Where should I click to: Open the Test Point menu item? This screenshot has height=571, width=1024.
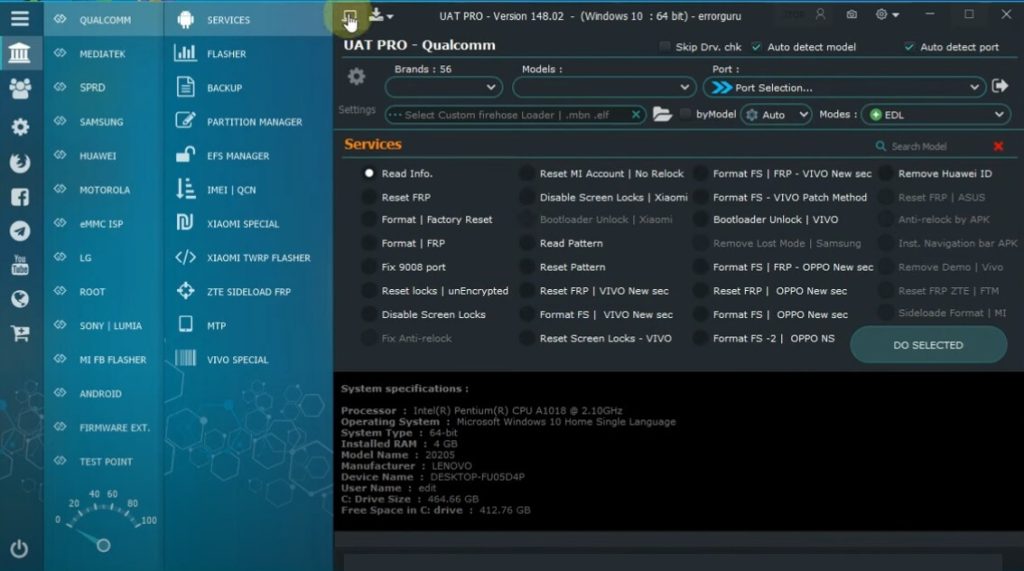[103, 461]
